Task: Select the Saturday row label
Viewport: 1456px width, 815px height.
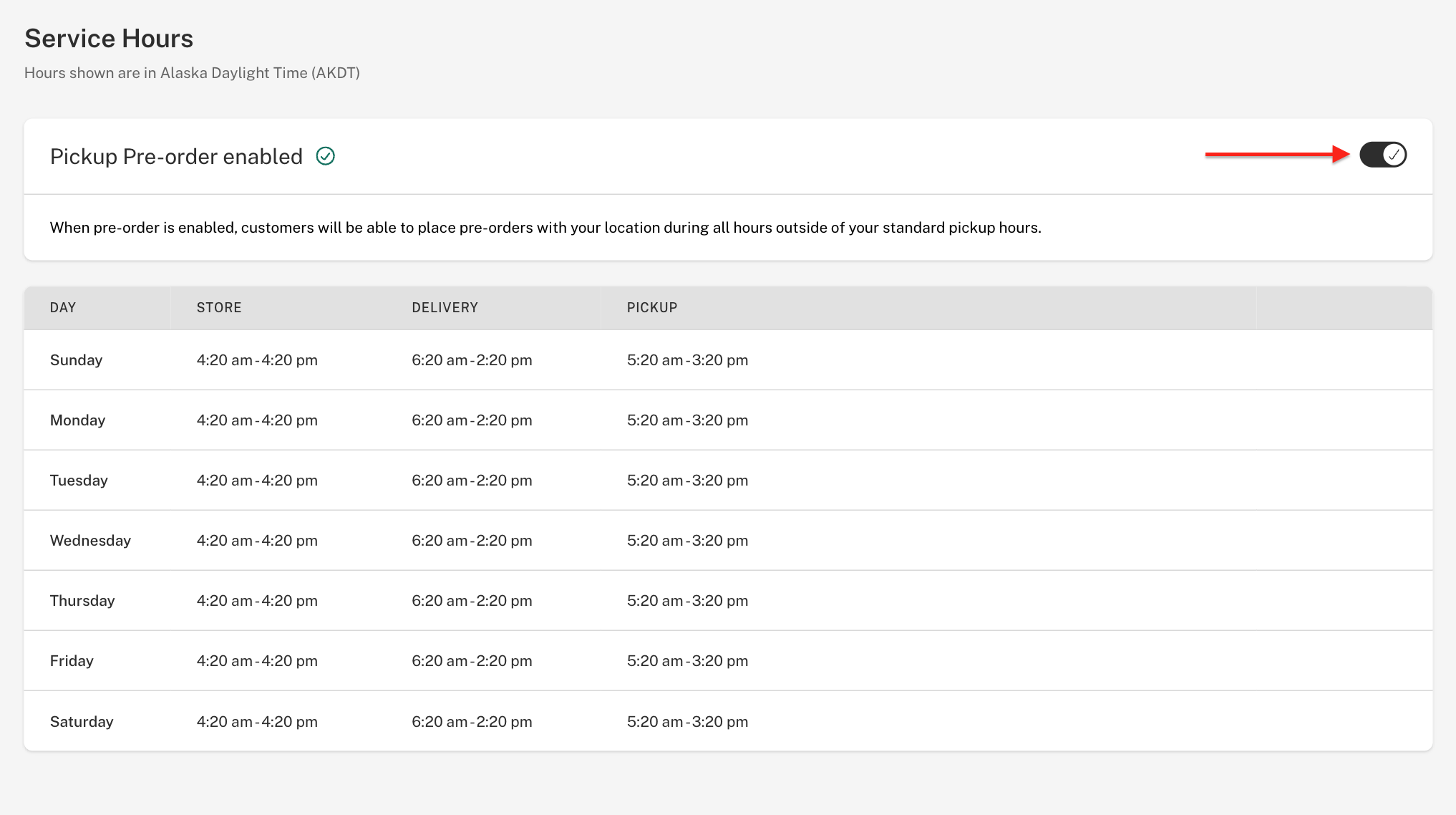Action: (82, 722)
